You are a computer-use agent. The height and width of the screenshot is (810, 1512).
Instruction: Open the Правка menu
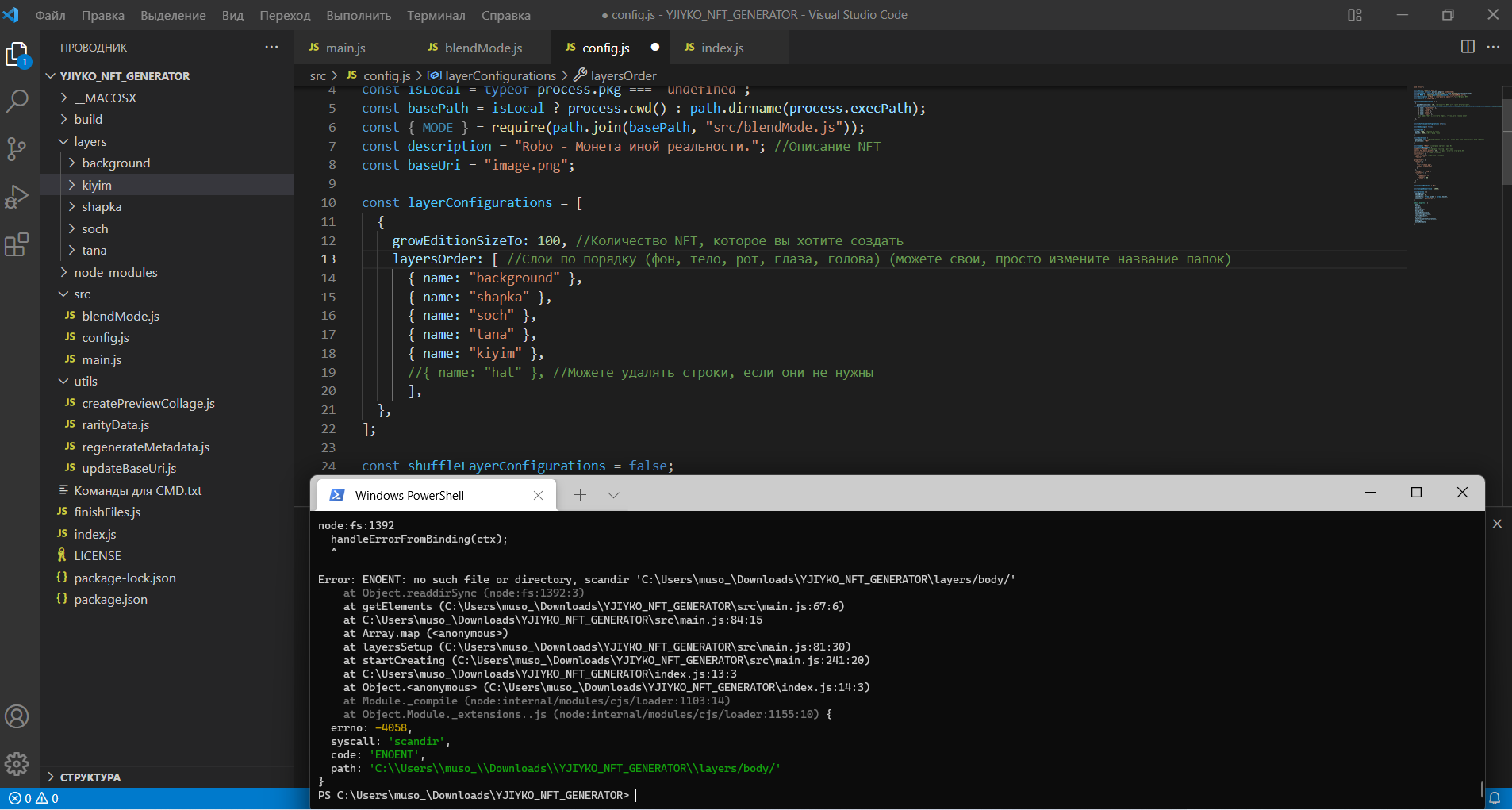[x=103, y=15]
